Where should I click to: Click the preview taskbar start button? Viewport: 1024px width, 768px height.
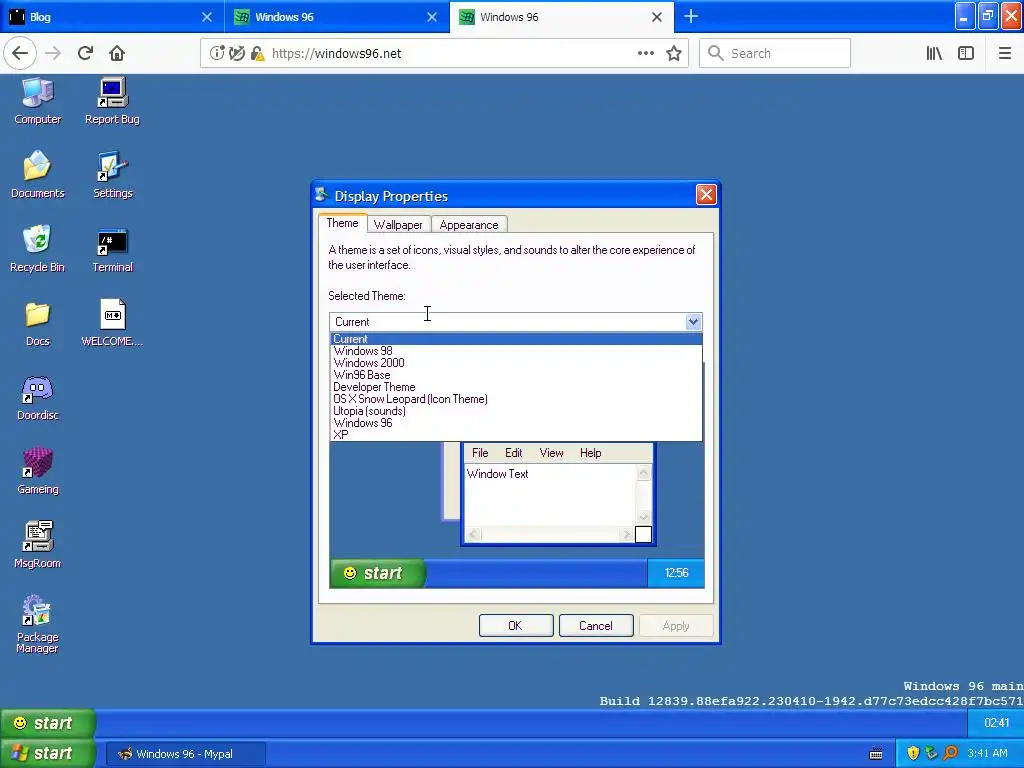pyautogui.click(x=378, y=573)
